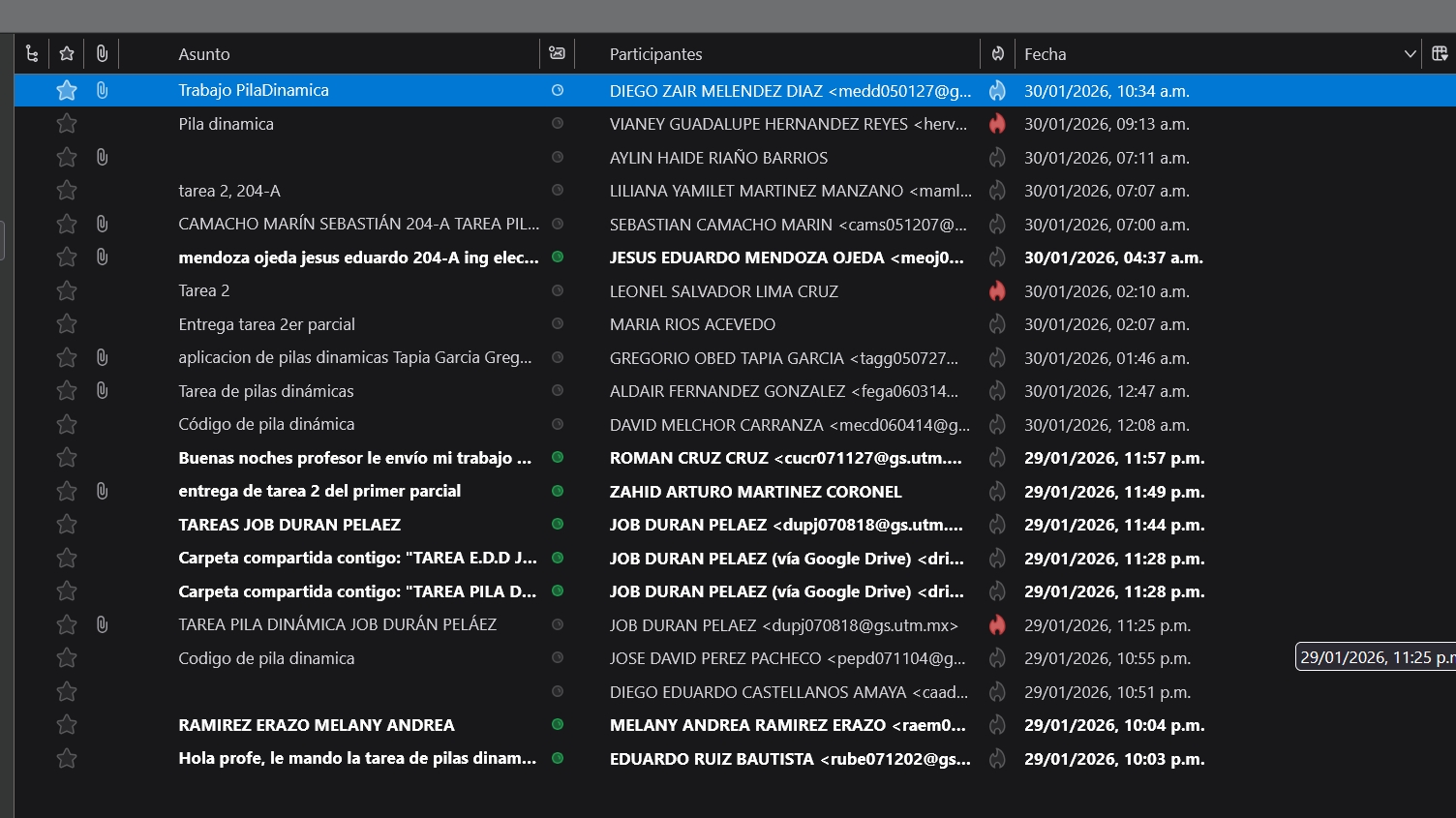This screenshot has height=818, width=1456.
Task: Toggle spam flag on Tarea 2 message
Action: pyautogui.click(x=997, y=291)
